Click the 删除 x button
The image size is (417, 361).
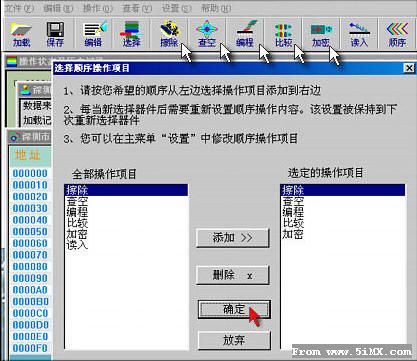[x=233, y=275]
